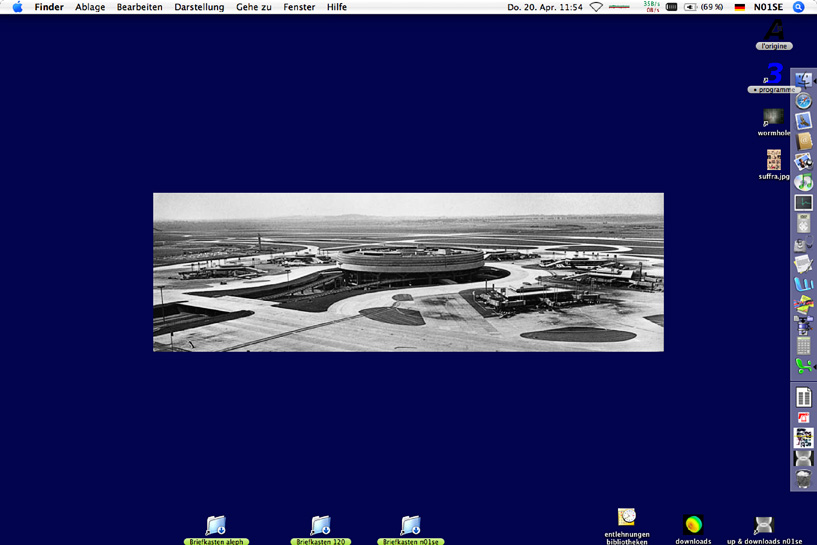Image resolution: width=817 pixels, height=545 pixels.
Task: Open the Darstellung menu
Action: (x=199, y=7)
